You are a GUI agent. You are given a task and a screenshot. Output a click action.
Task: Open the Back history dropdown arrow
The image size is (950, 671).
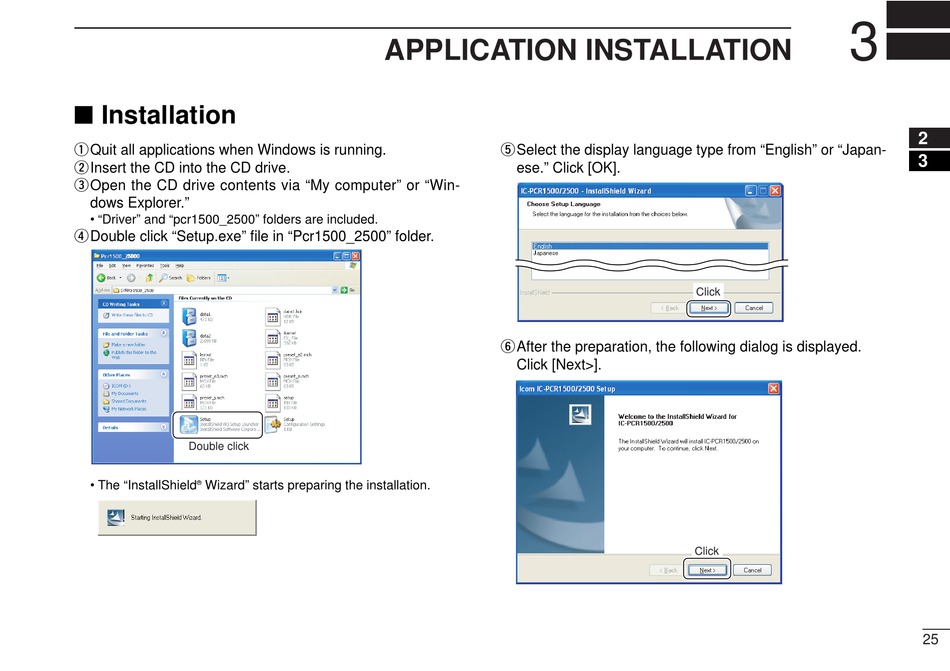pos(121,278)
